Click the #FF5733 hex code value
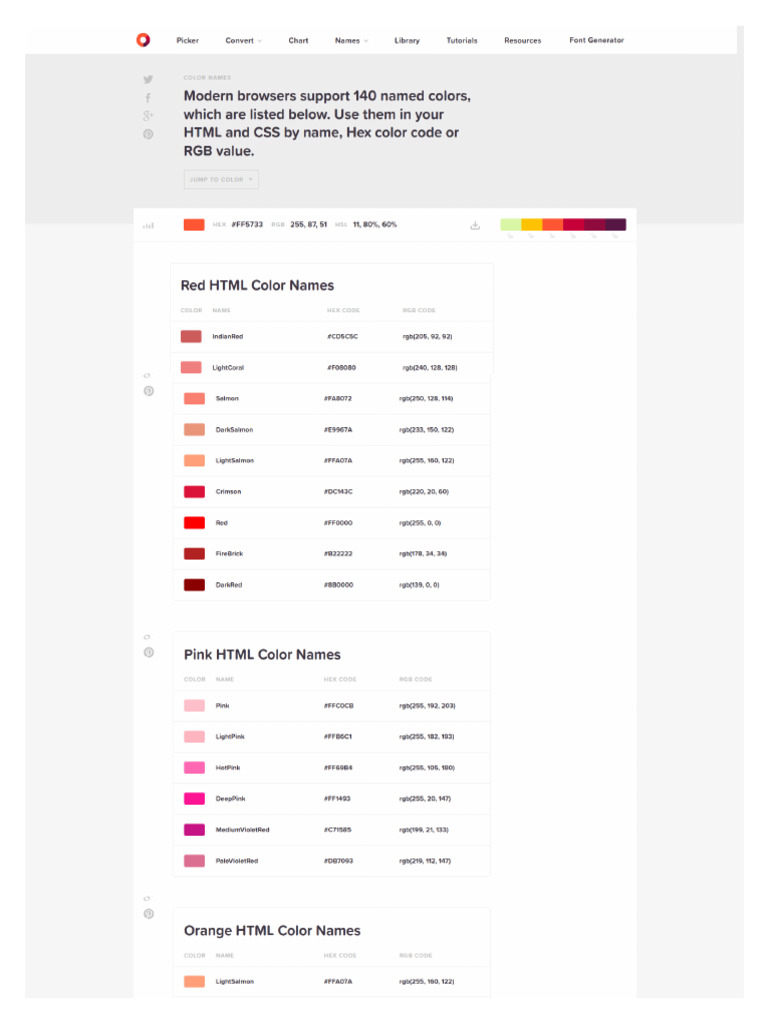 point(246,225)
